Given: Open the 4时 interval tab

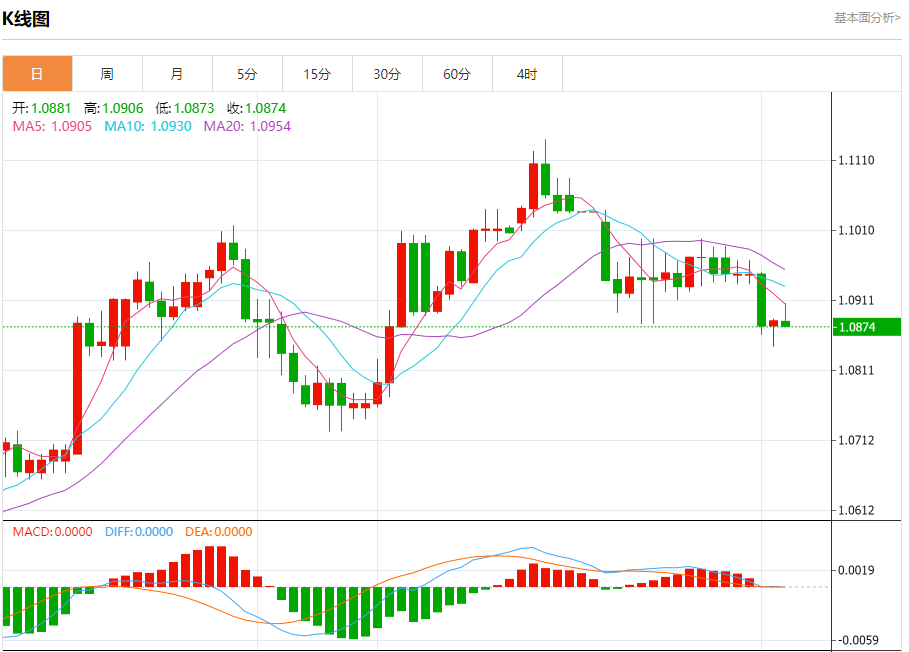Looking at the screenshot, I should (x=528, y=74).
